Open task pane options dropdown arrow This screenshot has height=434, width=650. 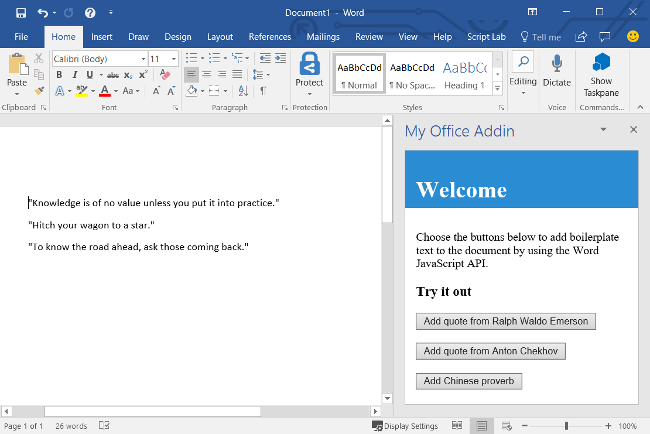[603, 130]
